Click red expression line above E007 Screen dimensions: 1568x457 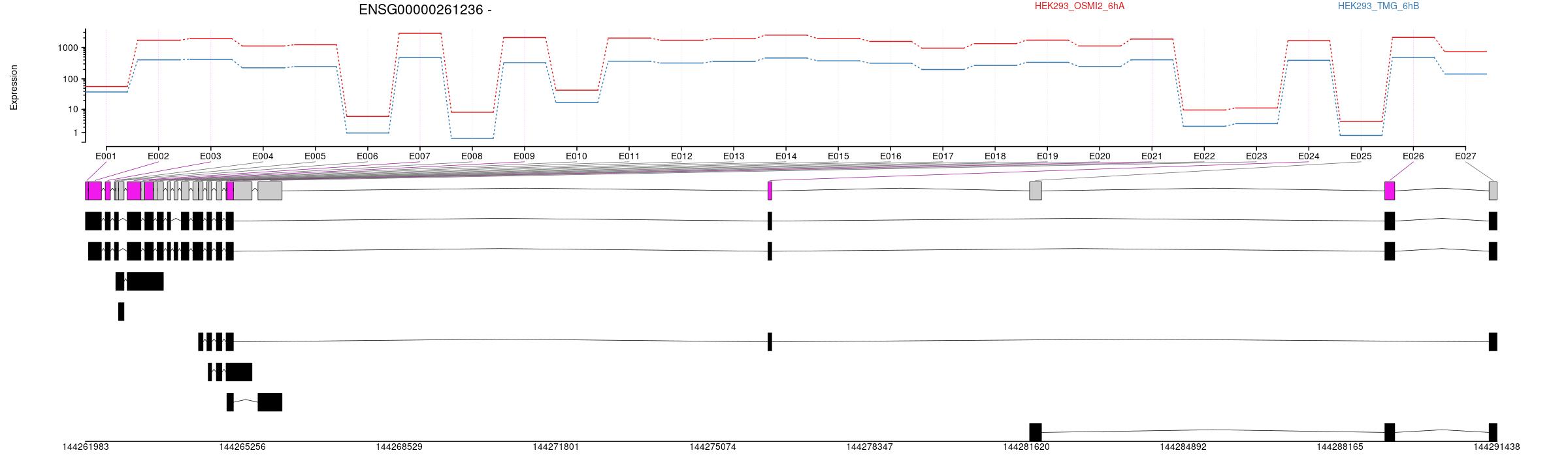(x=420, y=33)
